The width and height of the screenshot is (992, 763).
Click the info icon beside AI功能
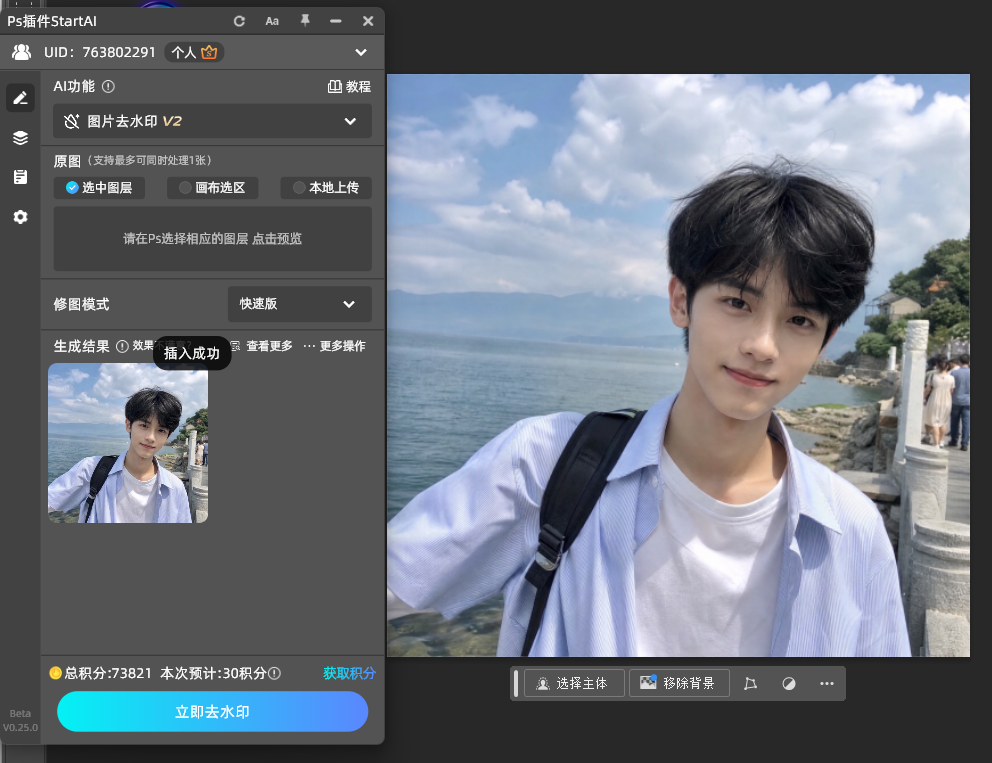[108, 86]
